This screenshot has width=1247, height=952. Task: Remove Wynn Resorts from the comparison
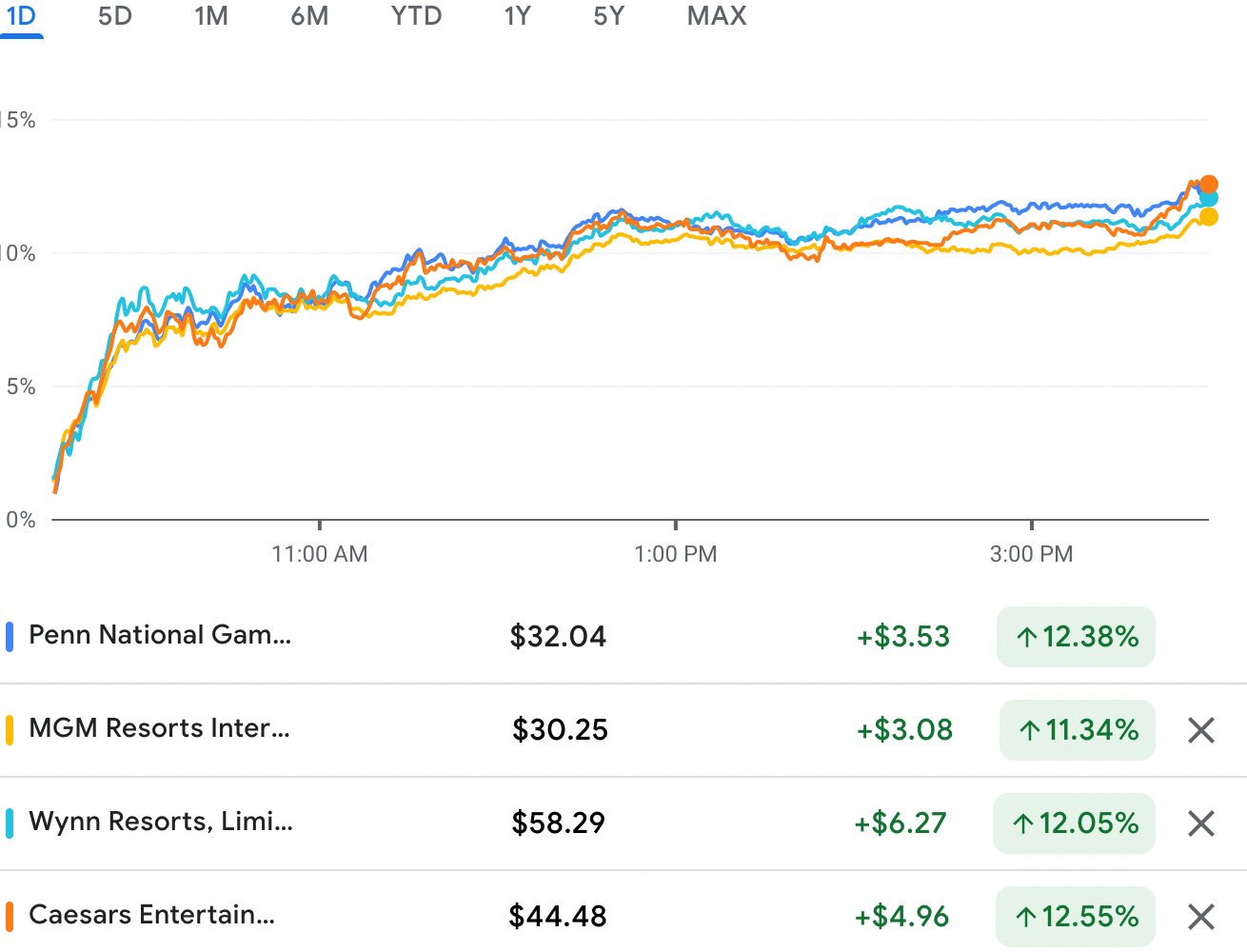click(1201, 823)
